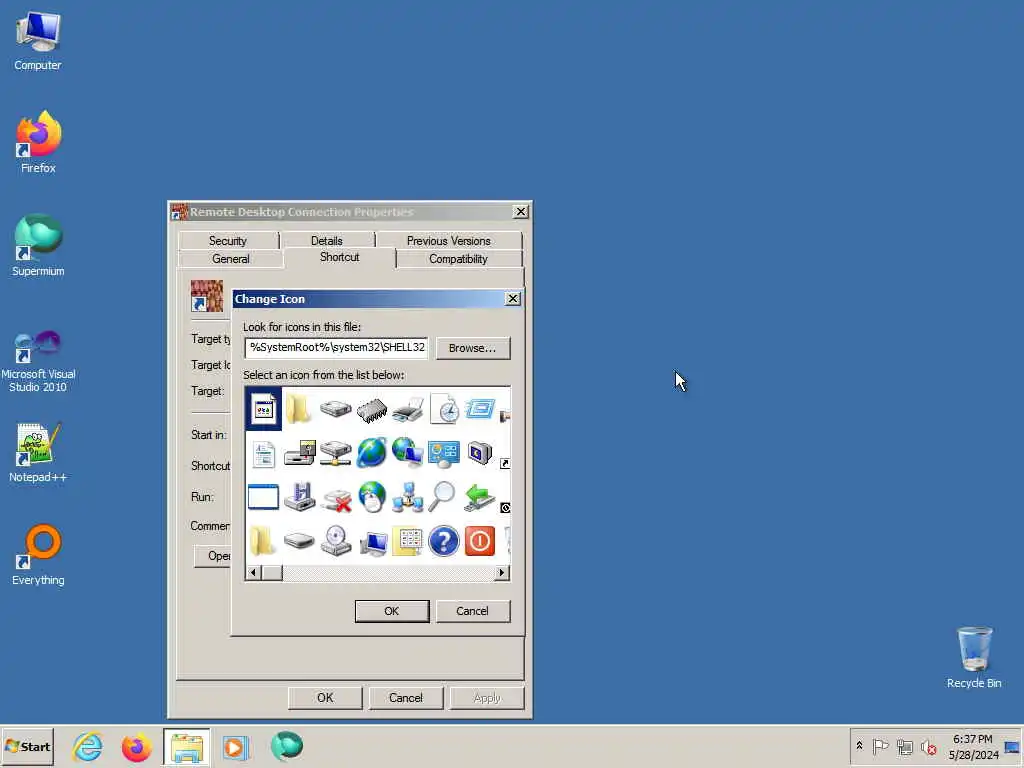1024x768 pixels.
Task: Show hidden system tray icons
Action: click(859, 746)
